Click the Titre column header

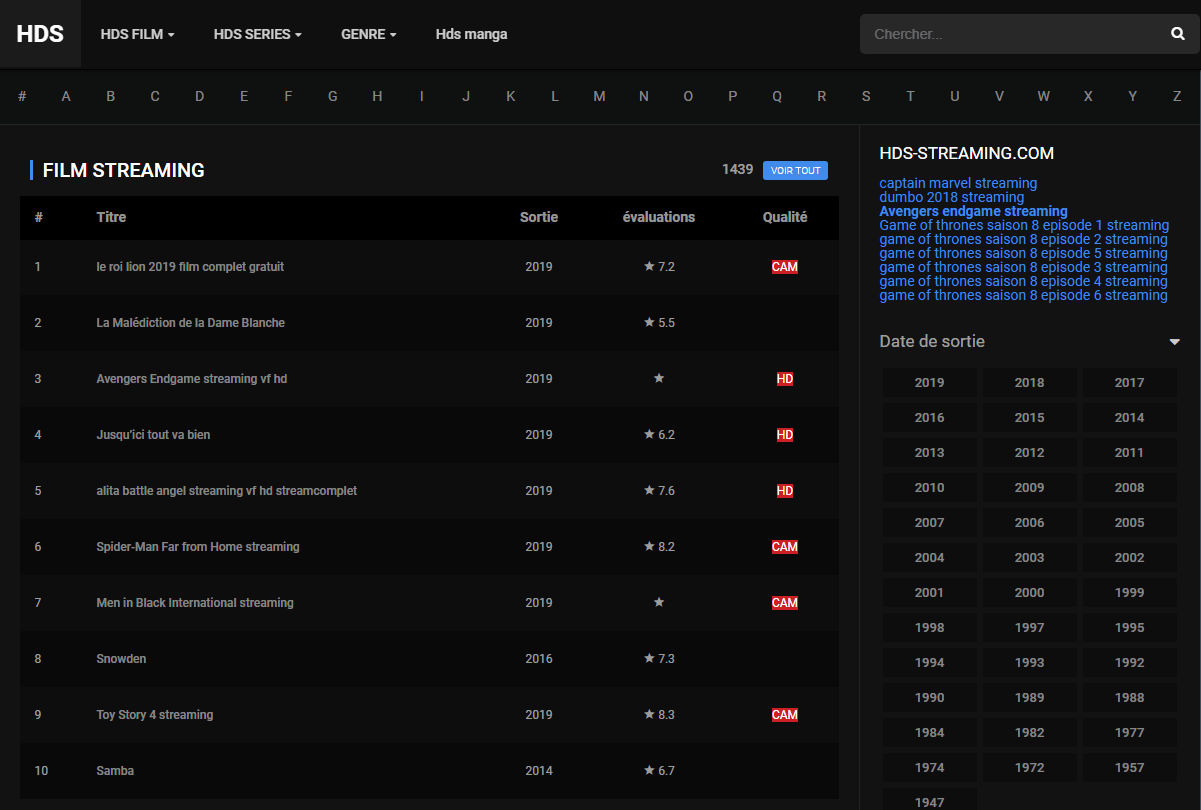pos(111,217)
